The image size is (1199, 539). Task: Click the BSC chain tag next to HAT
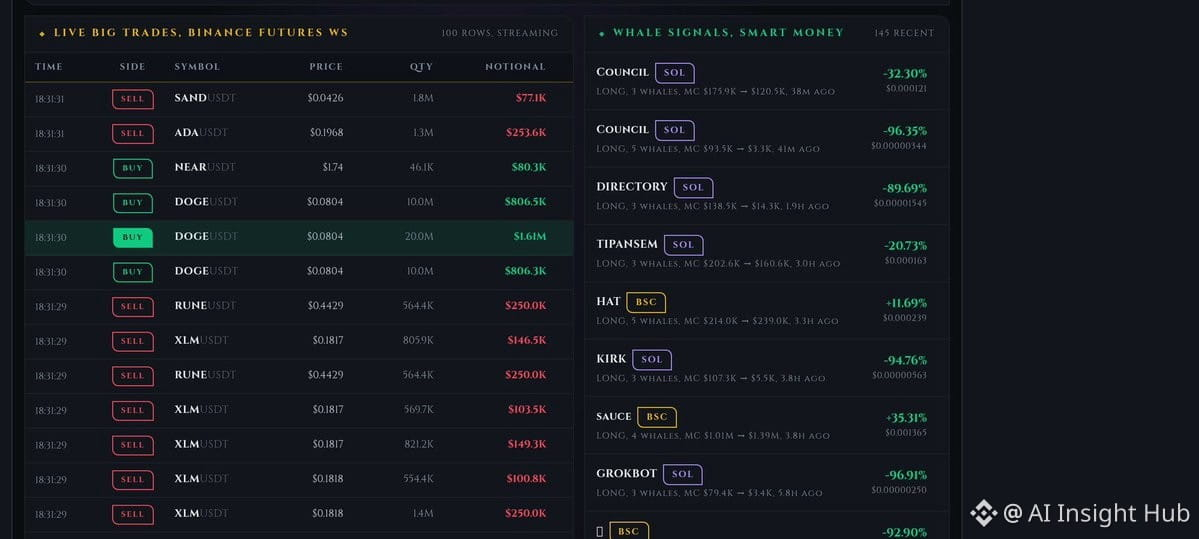[646, 302]
